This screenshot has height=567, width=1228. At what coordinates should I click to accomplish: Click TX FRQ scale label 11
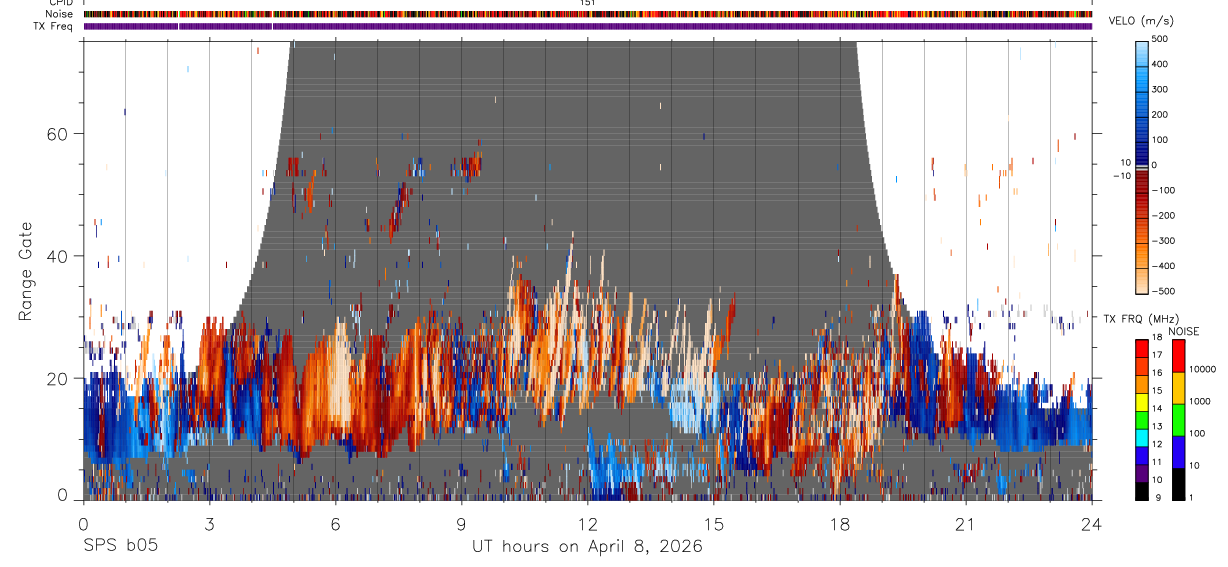pyautogui.click(x=1158, y=462)
